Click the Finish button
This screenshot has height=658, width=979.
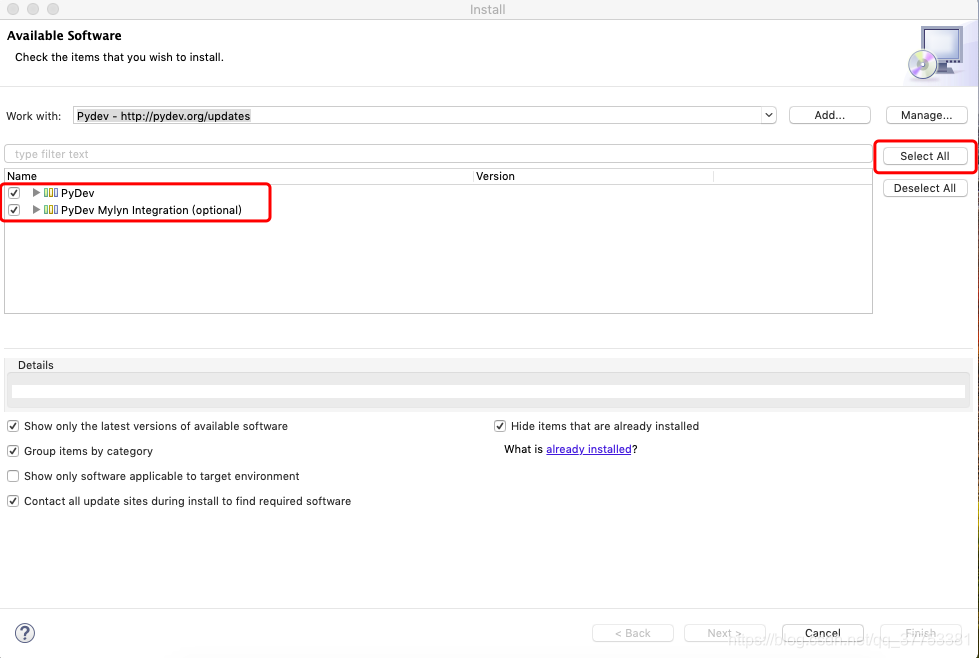click(921, 633)
